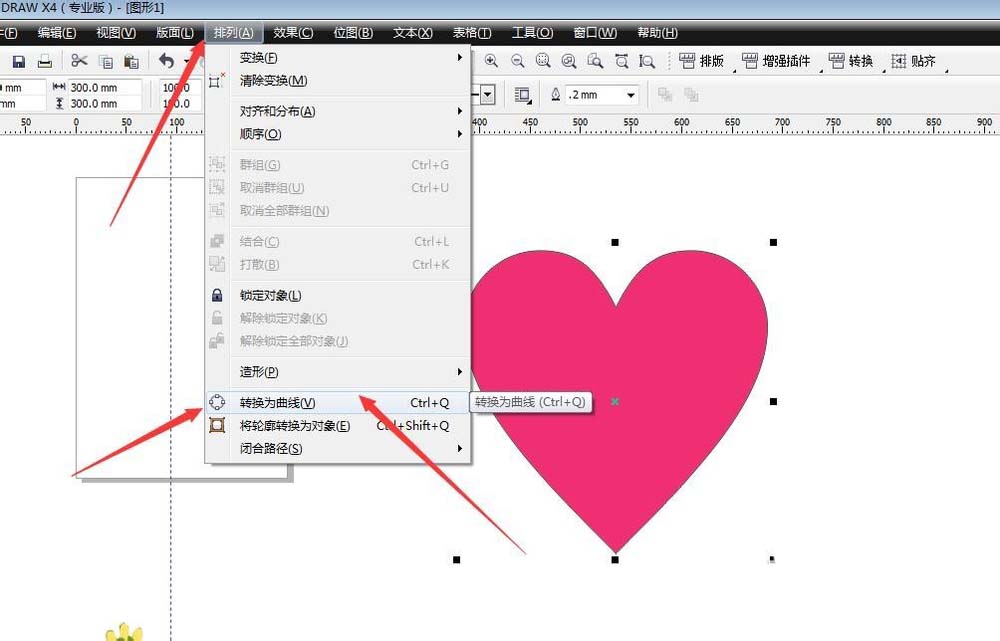This screenshot has height=641, width=1000.
Task: Click the right-middle selection handle of heart
Action: [x=774, y=402]
